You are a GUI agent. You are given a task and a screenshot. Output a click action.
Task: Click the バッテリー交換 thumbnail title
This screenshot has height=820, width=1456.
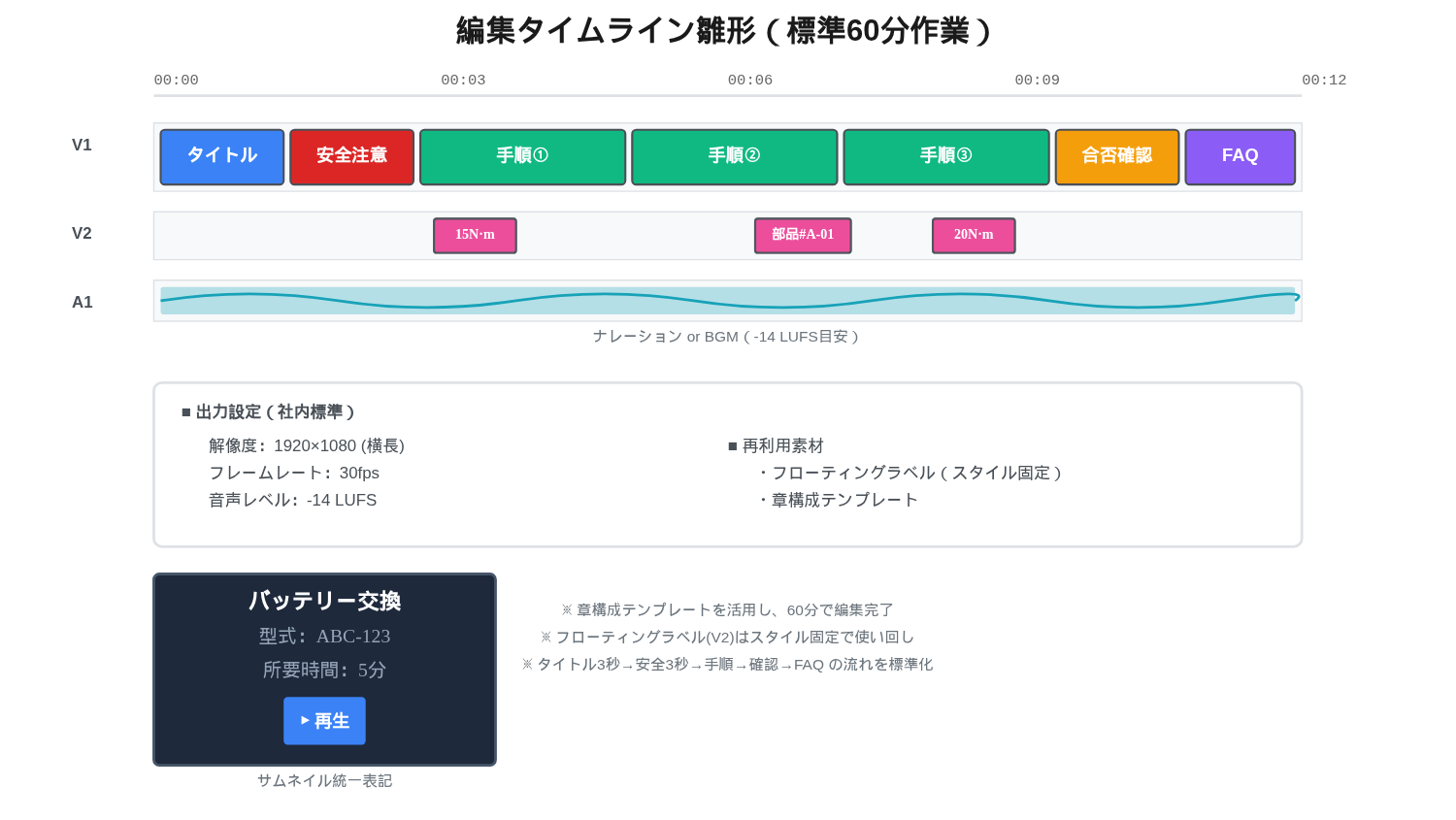(324, 601)
